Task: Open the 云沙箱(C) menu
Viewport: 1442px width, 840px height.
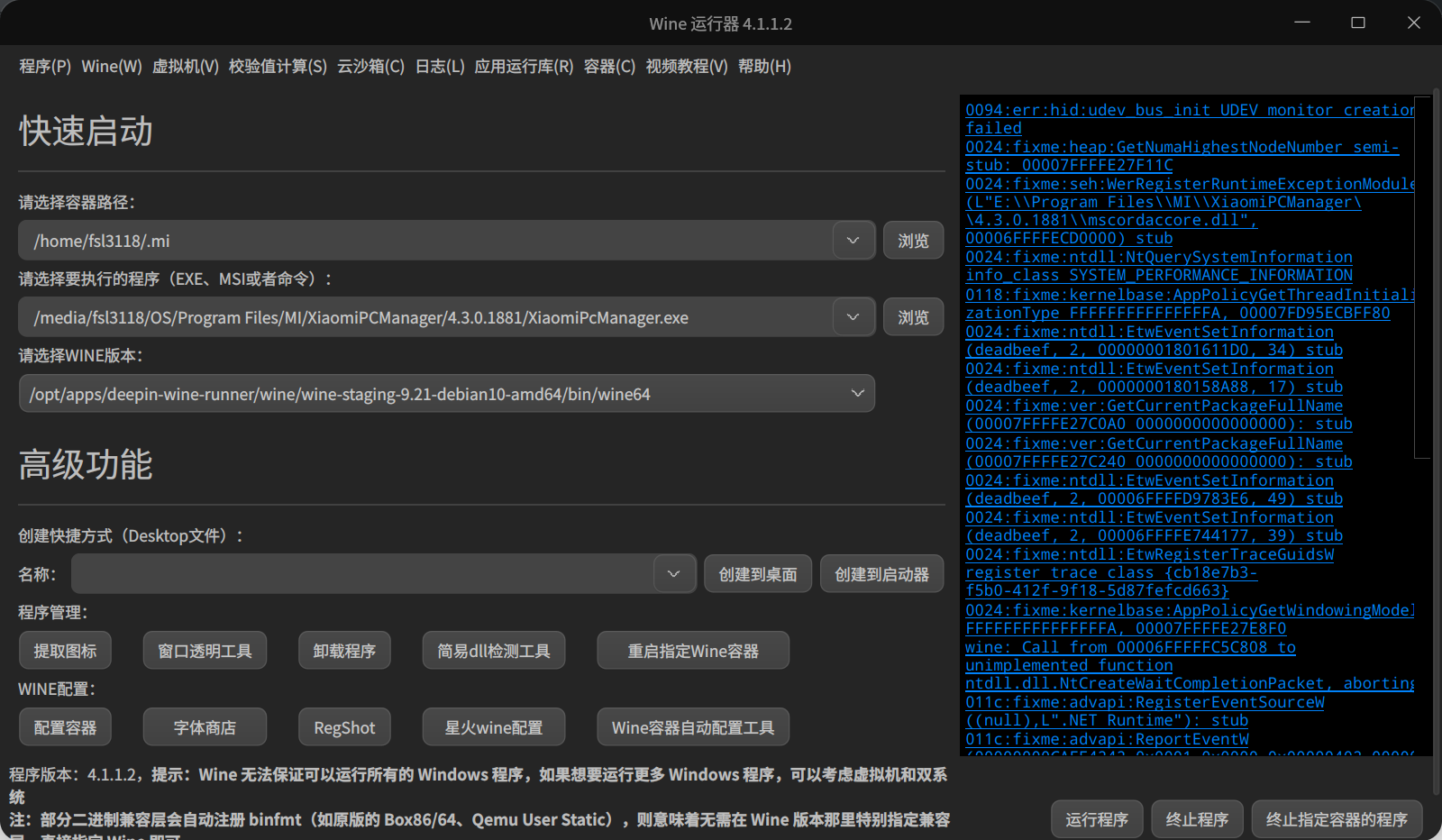Action: 370,67
